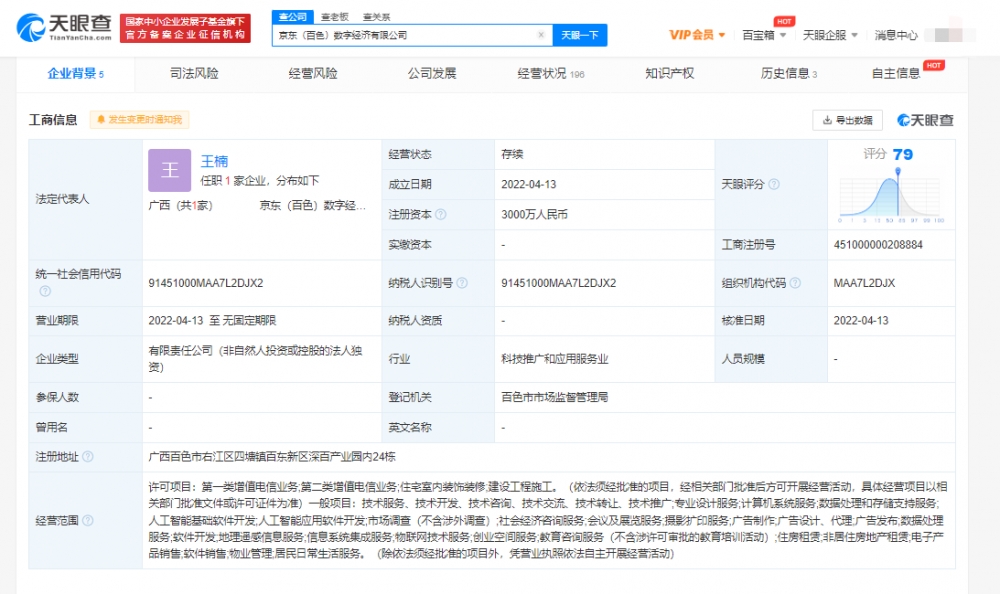Screen dimensions: 1000x594
Task: Click the red official credit agency banner
Action: [185, 28]
